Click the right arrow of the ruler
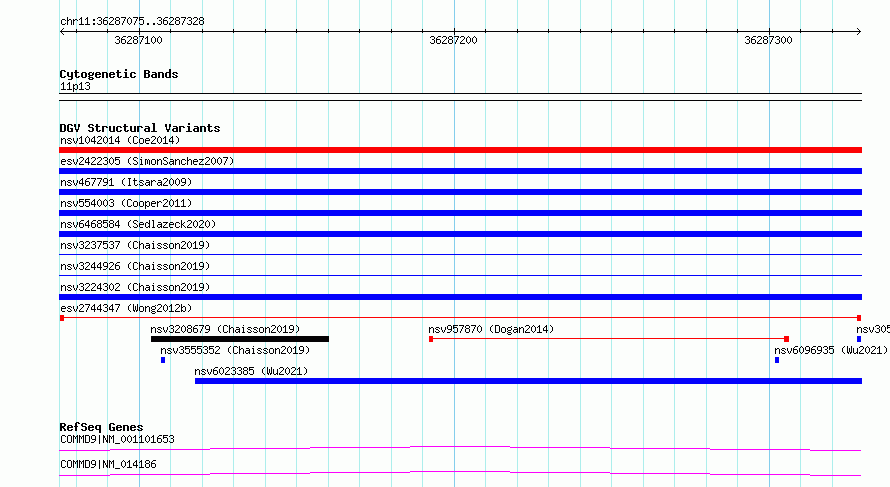 (859, 31)
